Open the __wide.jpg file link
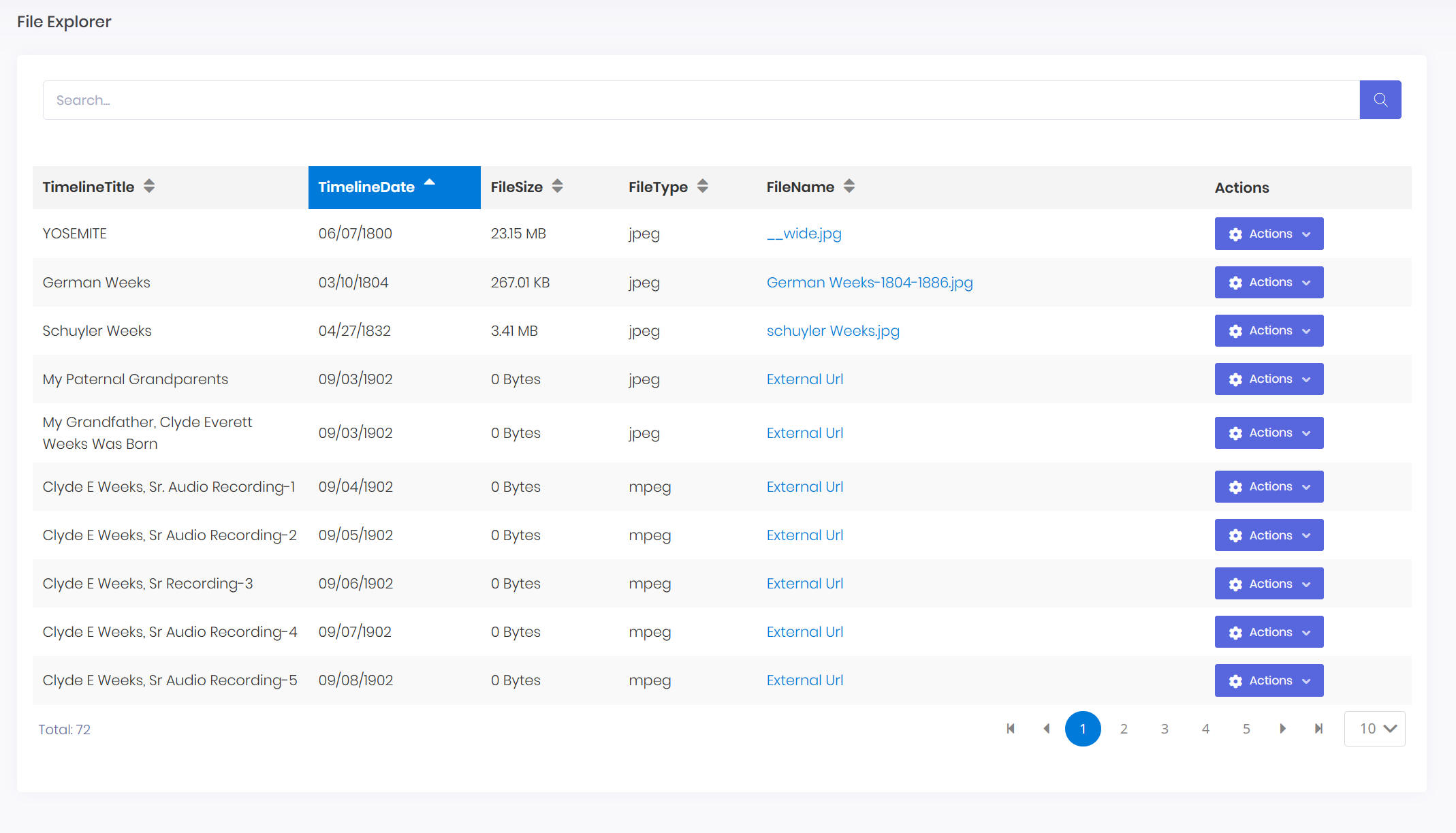This screenshot has height=833, width=1456. click(x=804, y=234)
